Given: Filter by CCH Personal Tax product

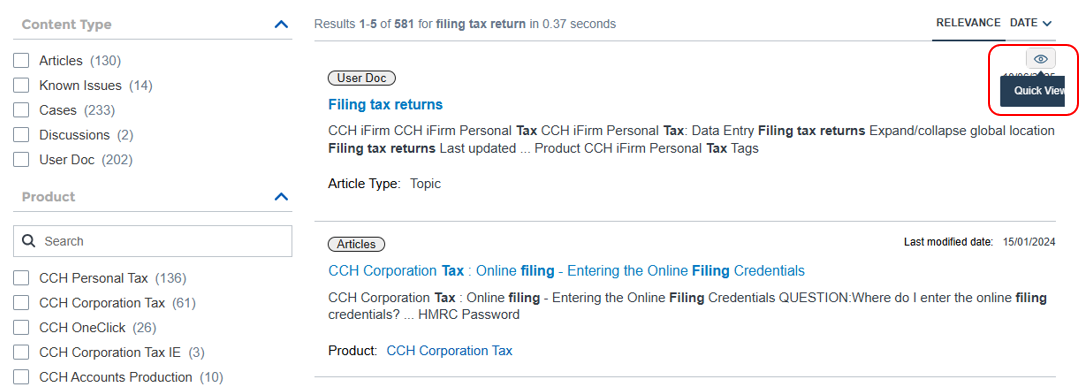Looking at the screenshot, I should click(x=21, y=278).
